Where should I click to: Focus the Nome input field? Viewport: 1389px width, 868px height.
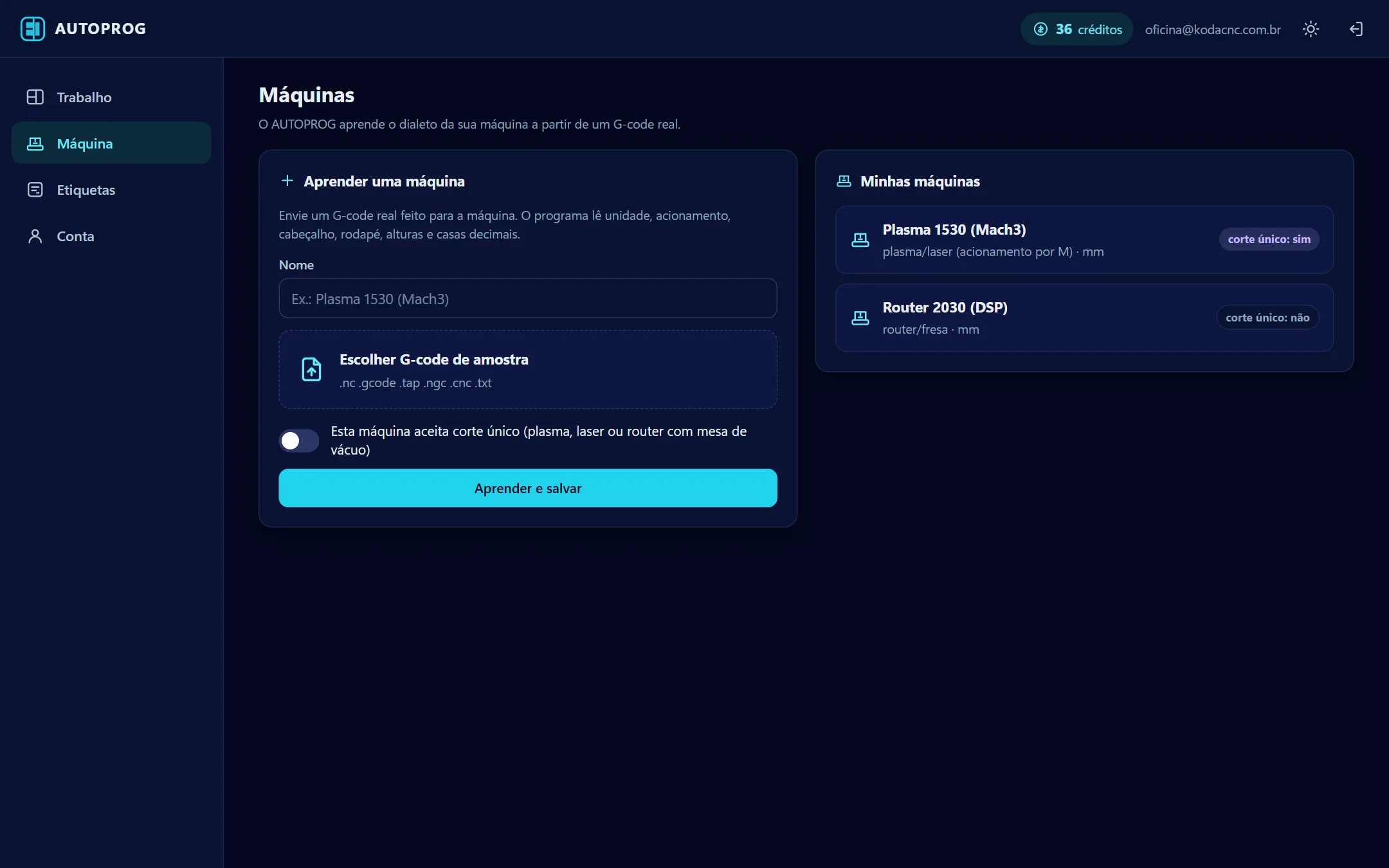pyautogui.click(x=527, y=298)
